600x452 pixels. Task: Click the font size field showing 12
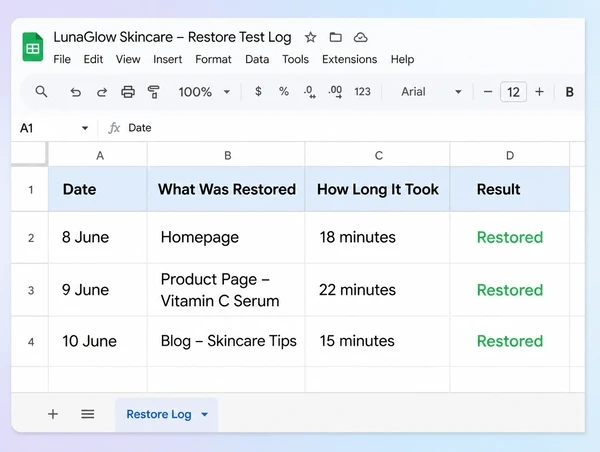point(513,92)
